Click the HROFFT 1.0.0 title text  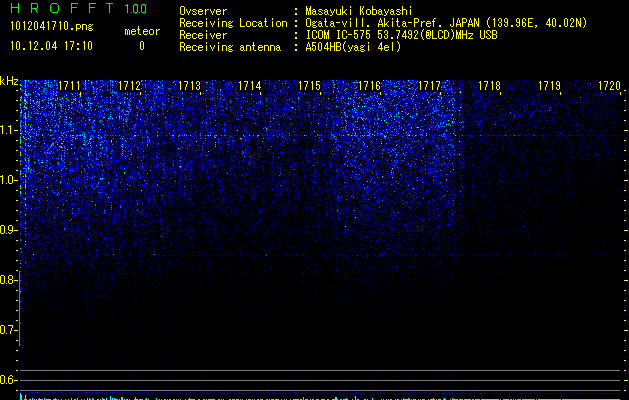click(x=78, y=8)
